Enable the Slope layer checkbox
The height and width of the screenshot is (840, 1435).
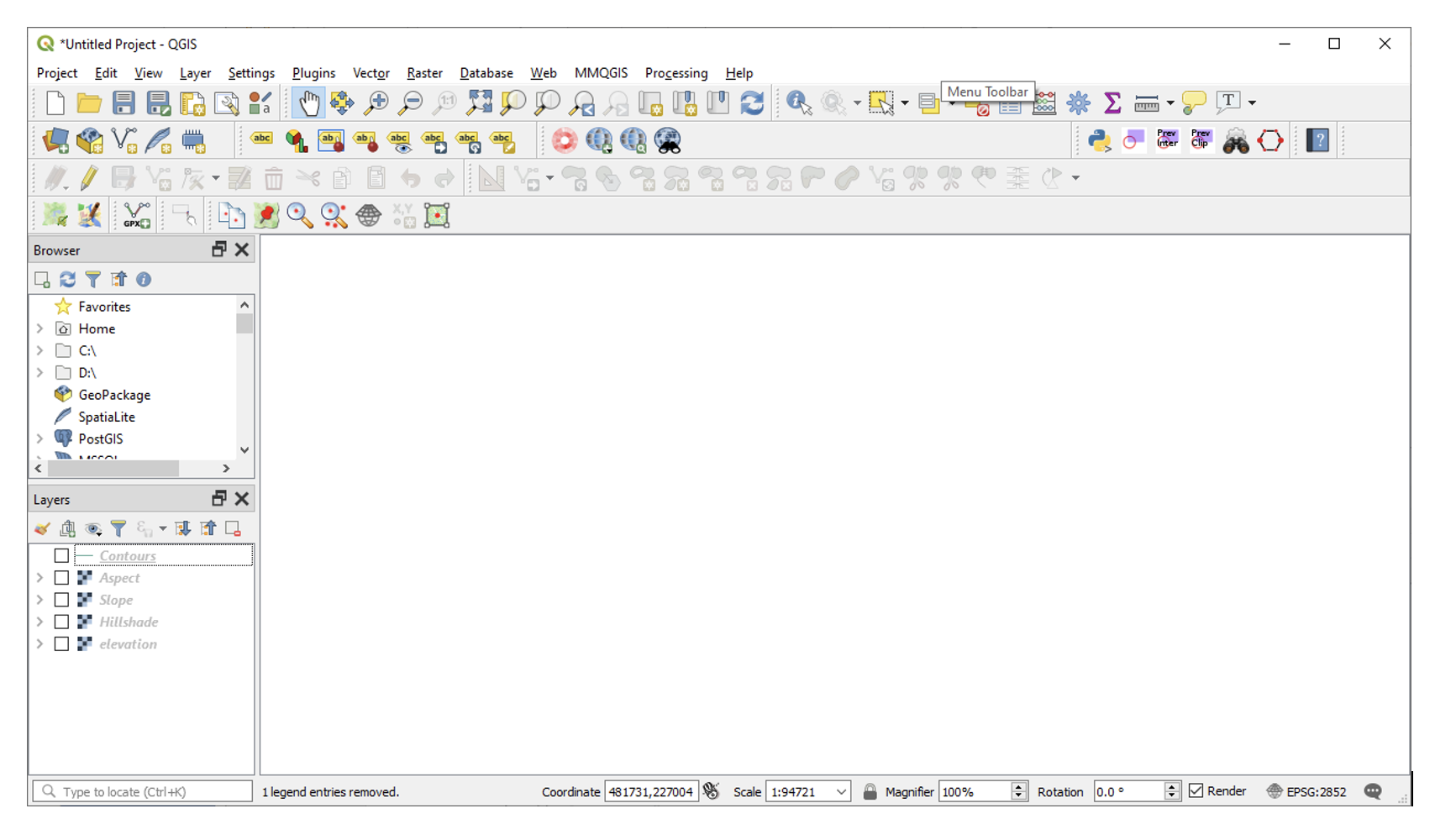tap(61, 600)
